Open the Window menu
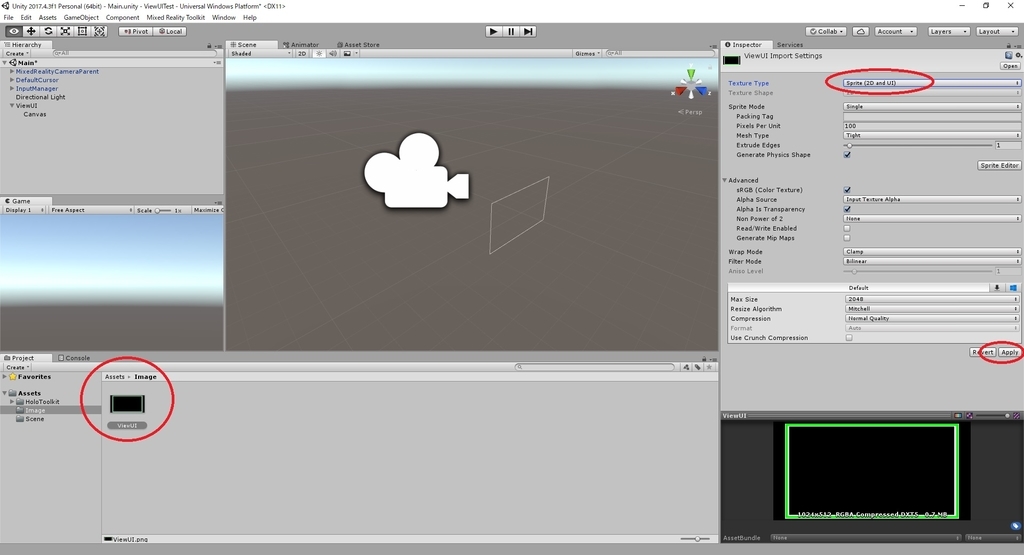 pos(223,18)
